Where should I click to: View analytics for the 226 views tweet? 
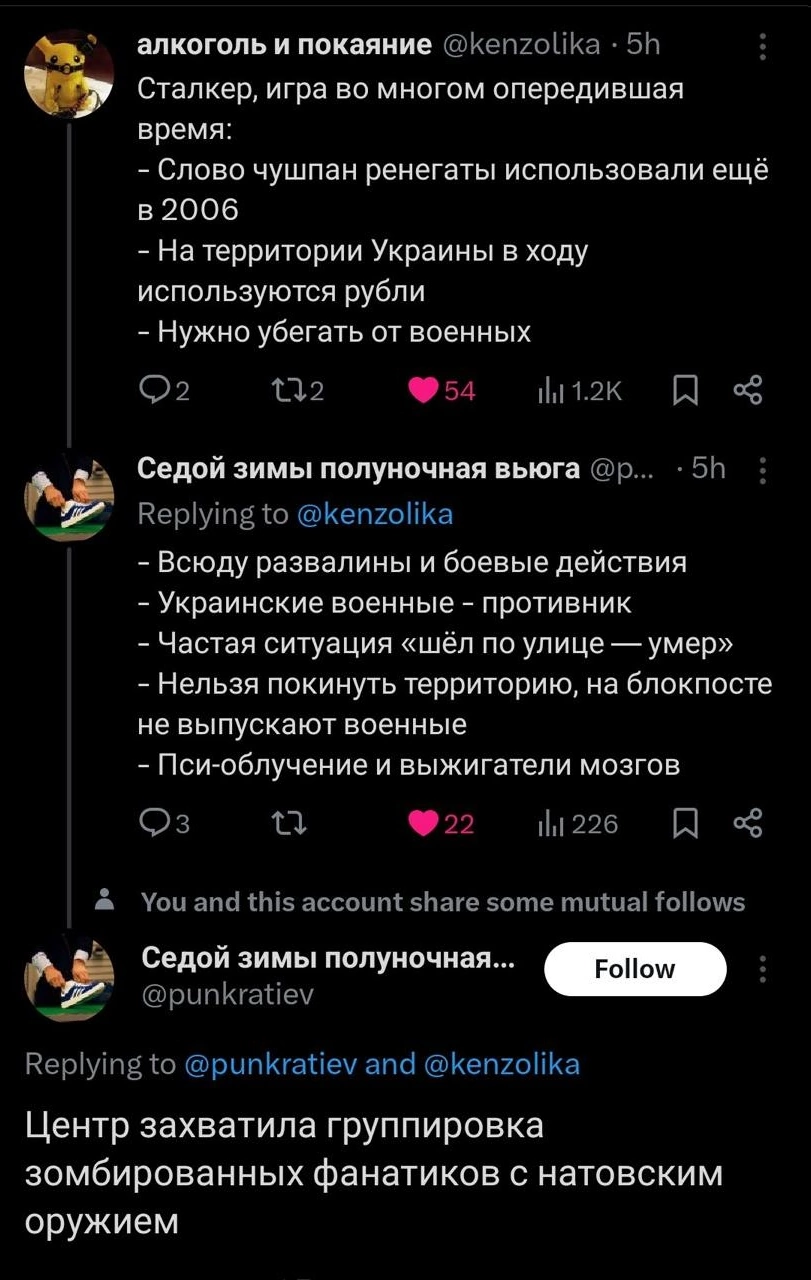coord(552,824)
